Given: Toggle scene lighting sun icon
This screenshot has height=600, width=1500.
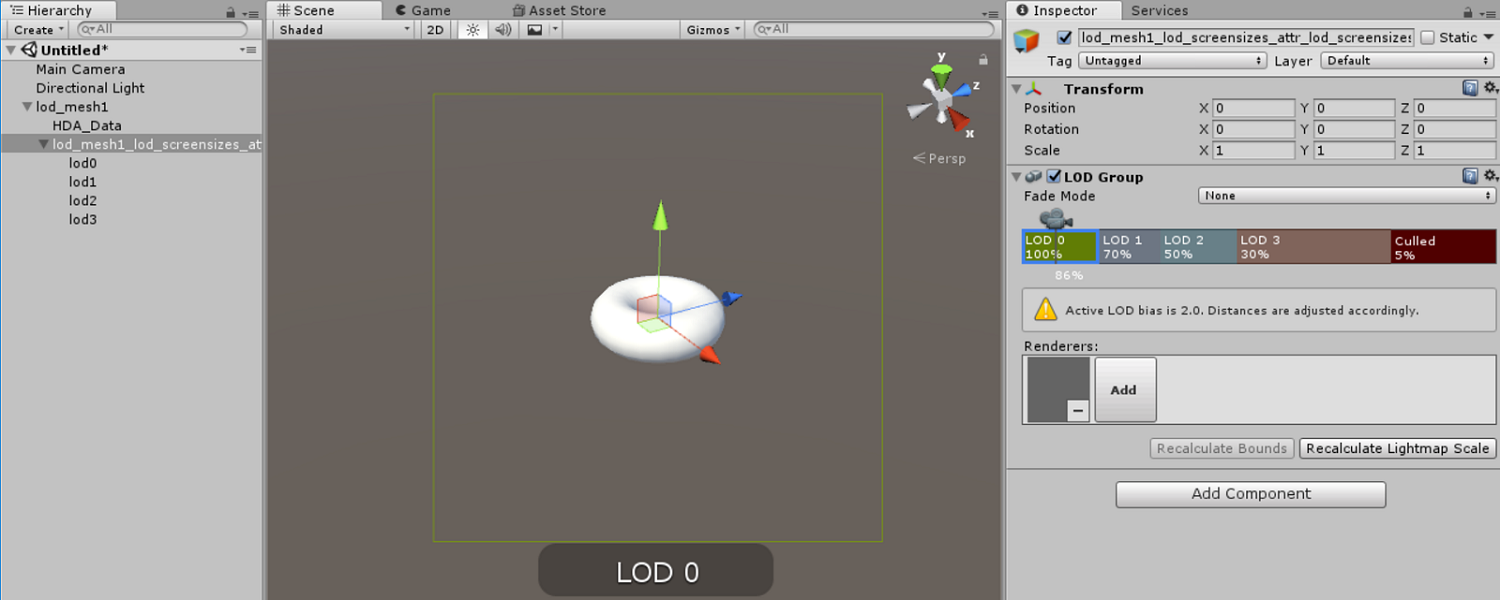Looking at the screenshot, I should [x=473, y=30].
